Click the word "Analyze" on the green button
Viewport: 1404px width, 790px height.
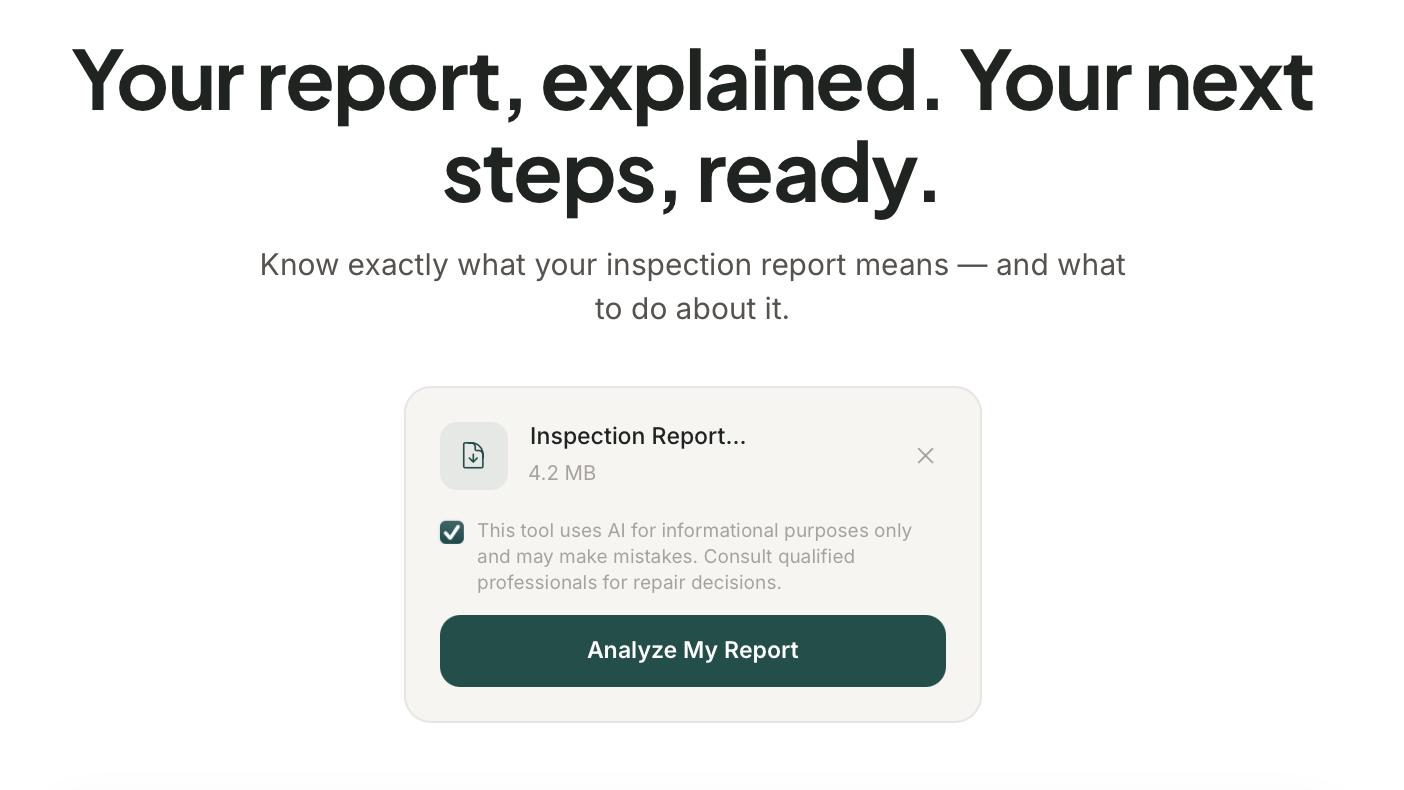tap(632, 650)
